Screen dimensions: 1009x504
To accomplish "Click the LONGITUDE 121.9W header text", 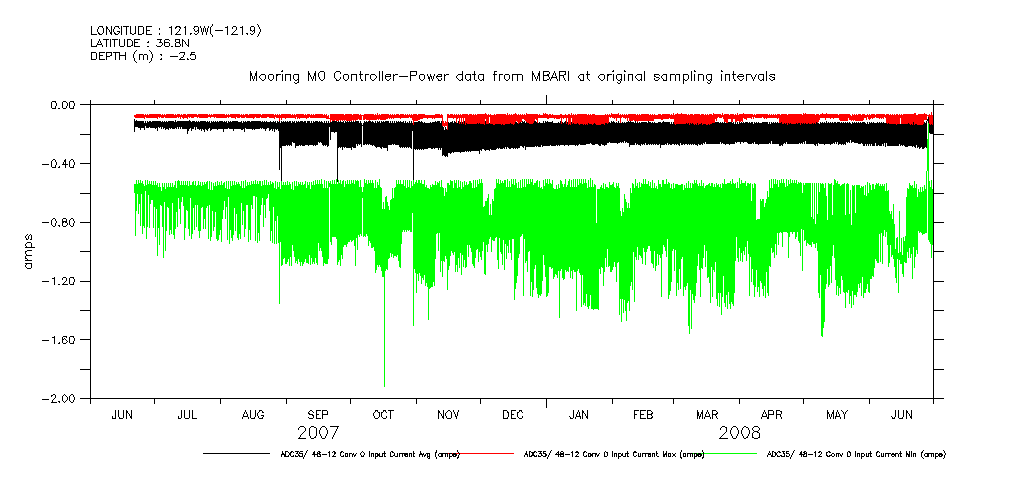I will (176, 30).
